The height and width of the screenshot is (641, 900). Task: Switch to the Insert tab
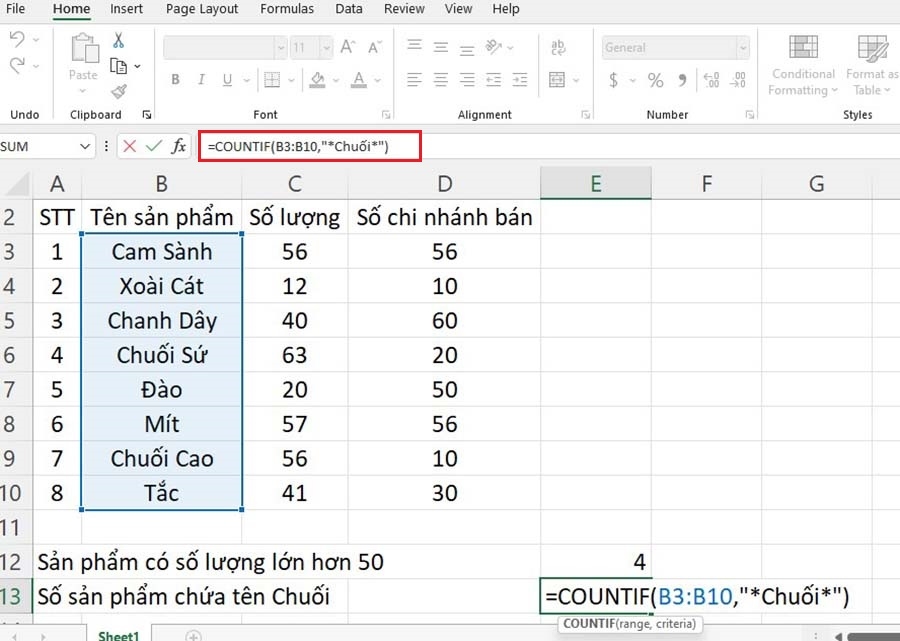pyautogui.click(x=126, y=9)
